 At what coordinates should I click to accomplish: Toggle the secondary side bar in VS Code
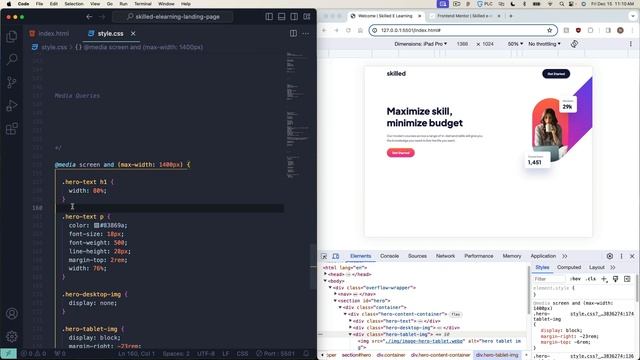tap(294, 17)
